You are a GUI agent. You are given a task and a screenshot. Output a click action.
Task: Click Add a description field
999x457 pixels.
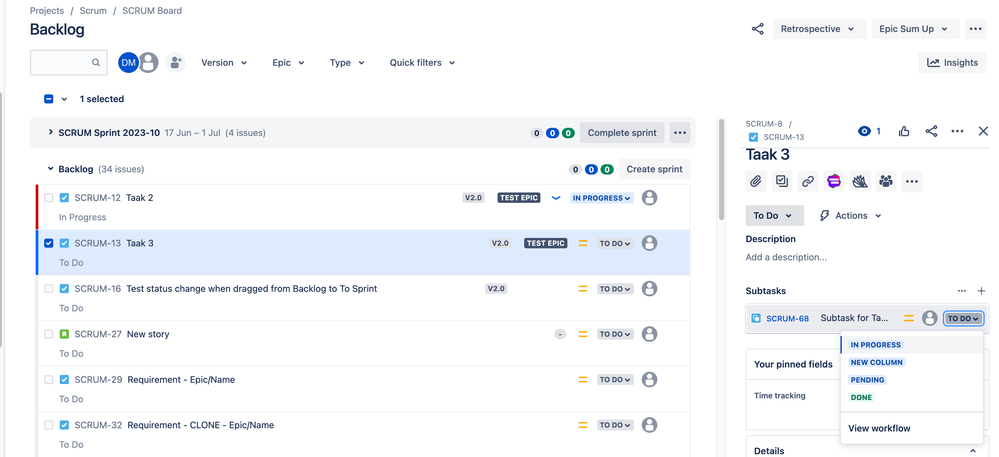point(786,258)
